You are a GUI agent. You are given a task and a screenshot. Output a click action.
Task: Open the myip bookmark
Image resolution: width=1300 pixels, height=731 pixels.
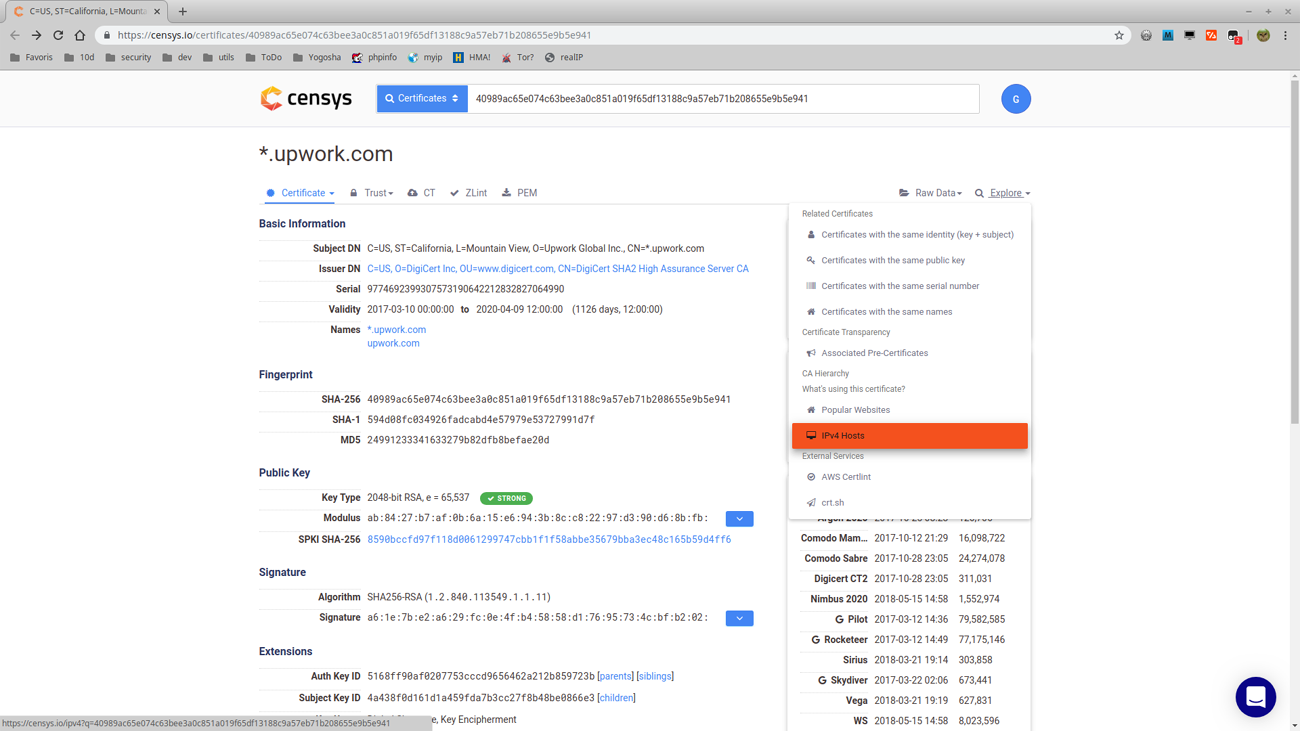[425, 57]
